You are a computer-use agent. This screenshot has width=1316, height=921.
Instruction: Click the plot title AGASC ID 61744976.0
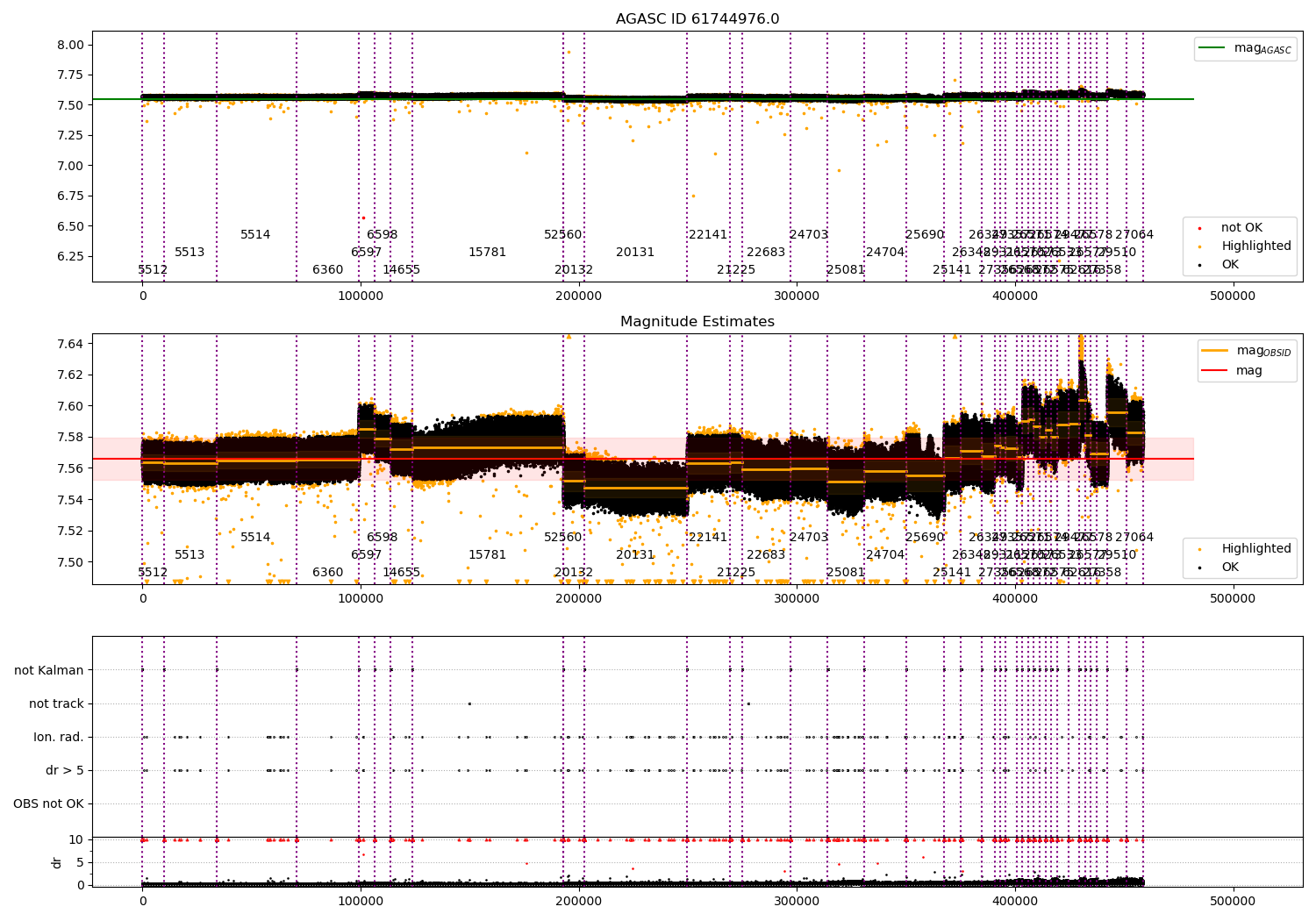coord(697,19)
